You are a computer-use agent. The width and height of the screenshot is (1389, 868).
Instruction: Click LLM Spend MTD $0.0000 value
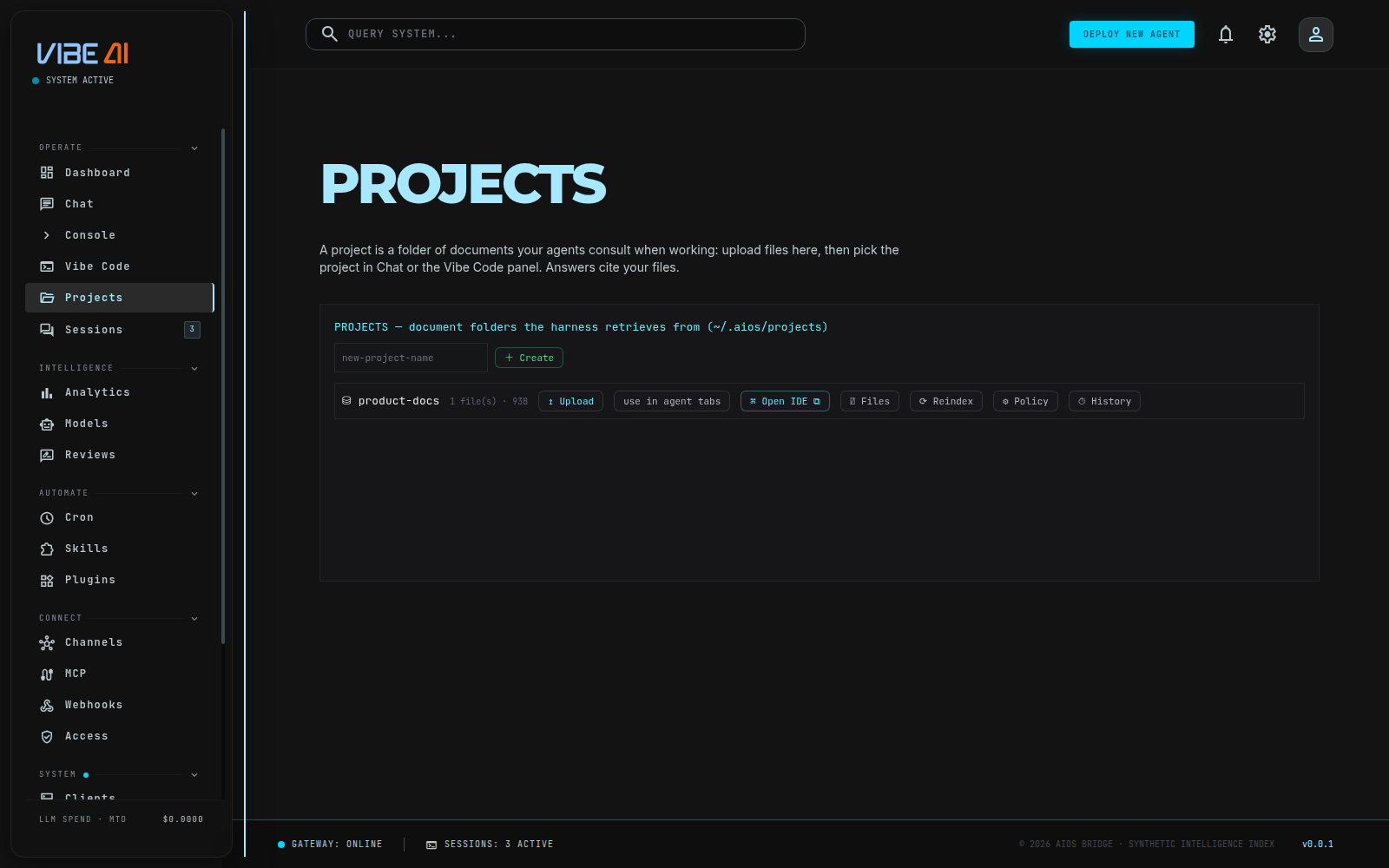(x=183, y=819)
